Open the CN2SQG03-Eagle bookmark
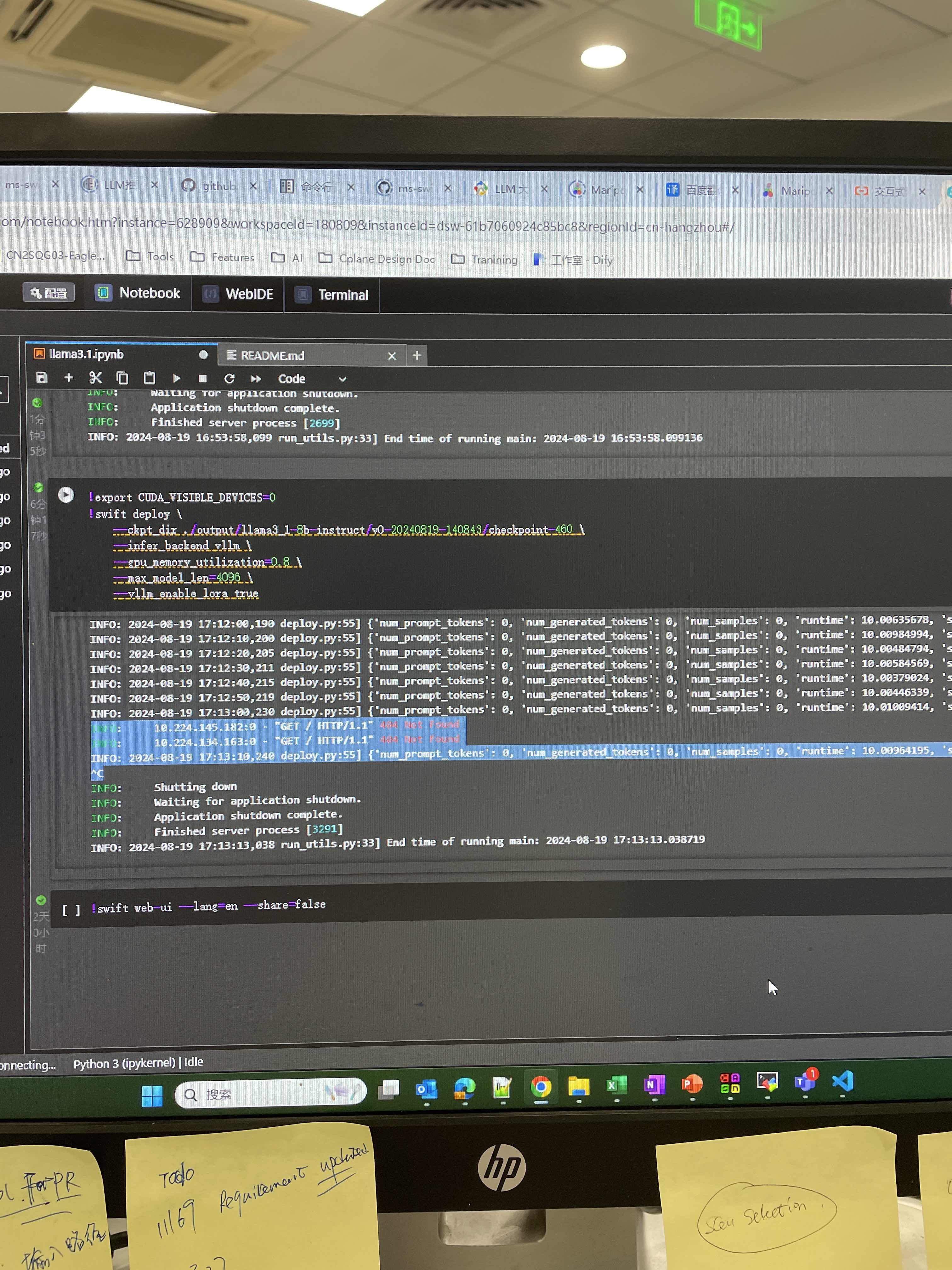Image resolution: width=952 pixels, height=1270 pixels. [x=55, y=255]
